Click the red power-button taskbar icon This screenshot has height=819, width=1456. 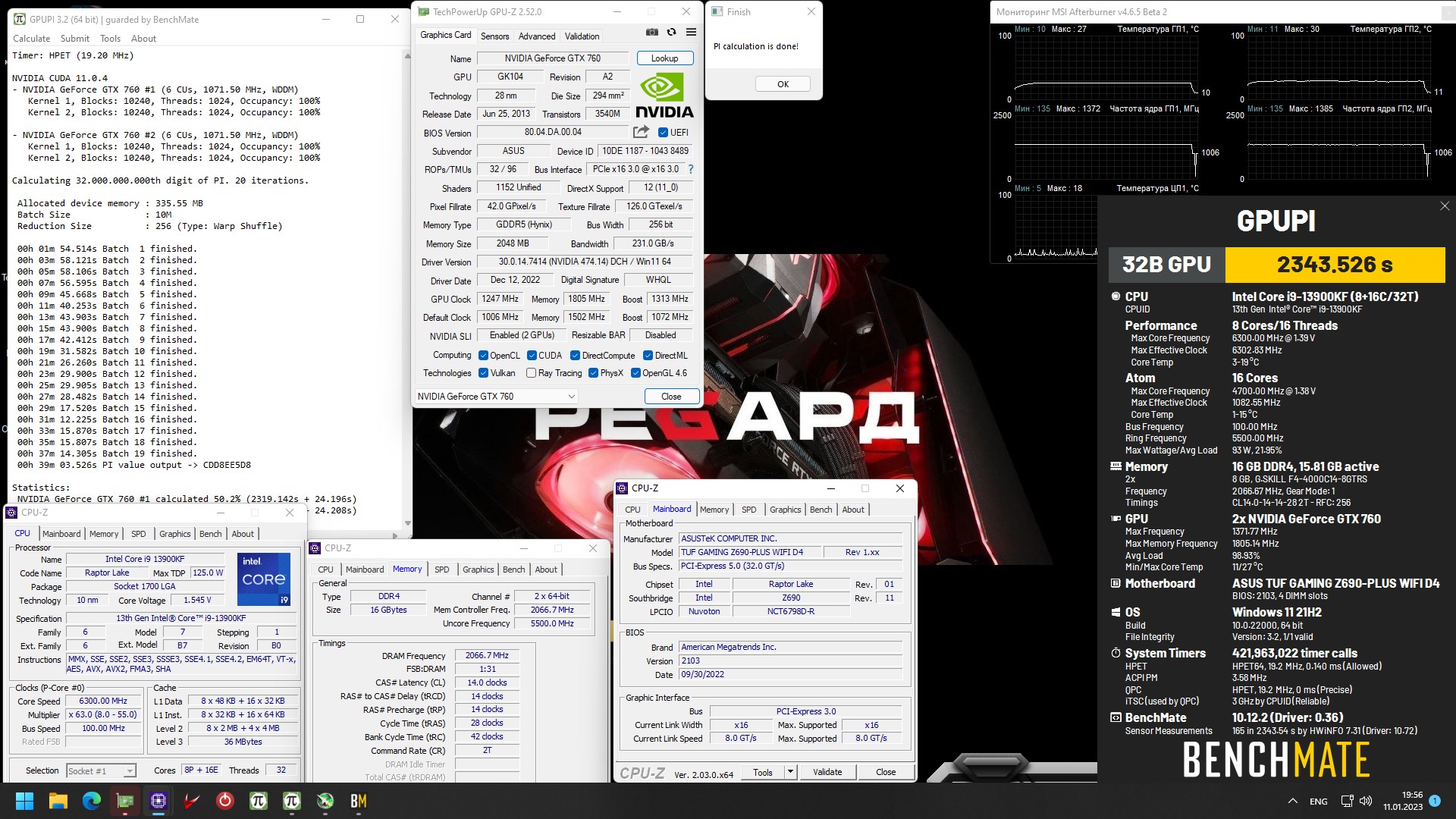coord(225,801)
